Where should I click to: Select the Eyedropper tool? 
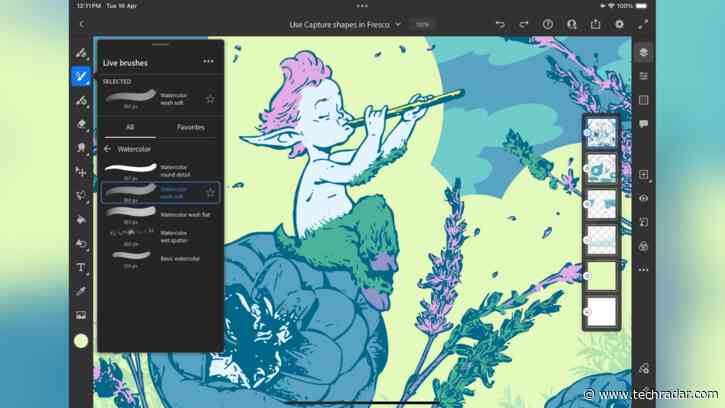click(81, 291)
